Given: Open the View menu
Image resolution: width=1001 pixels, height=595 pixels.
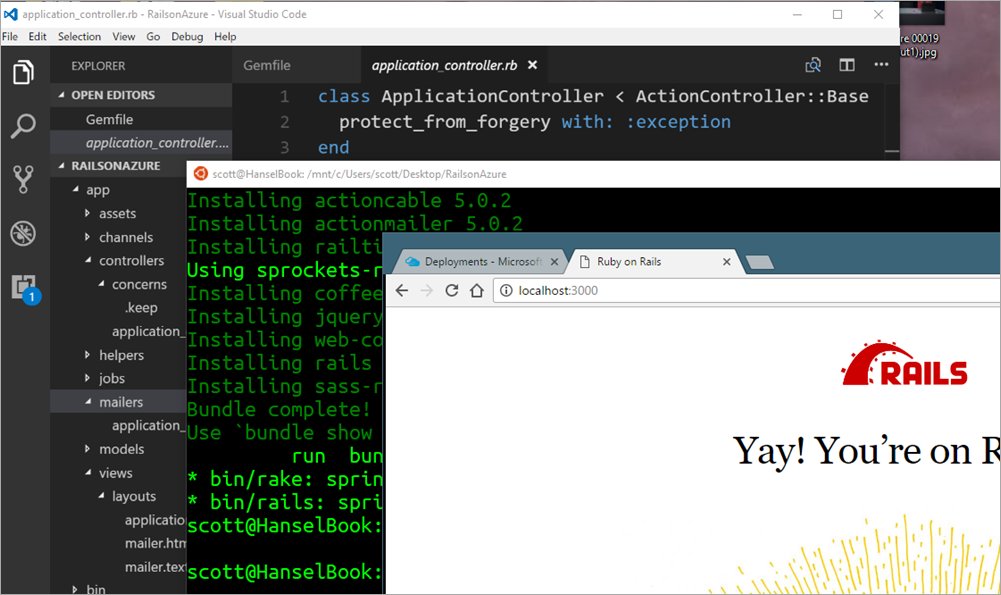Looking at the screenshot, I should pyautogui.click(x=124, y=36).
